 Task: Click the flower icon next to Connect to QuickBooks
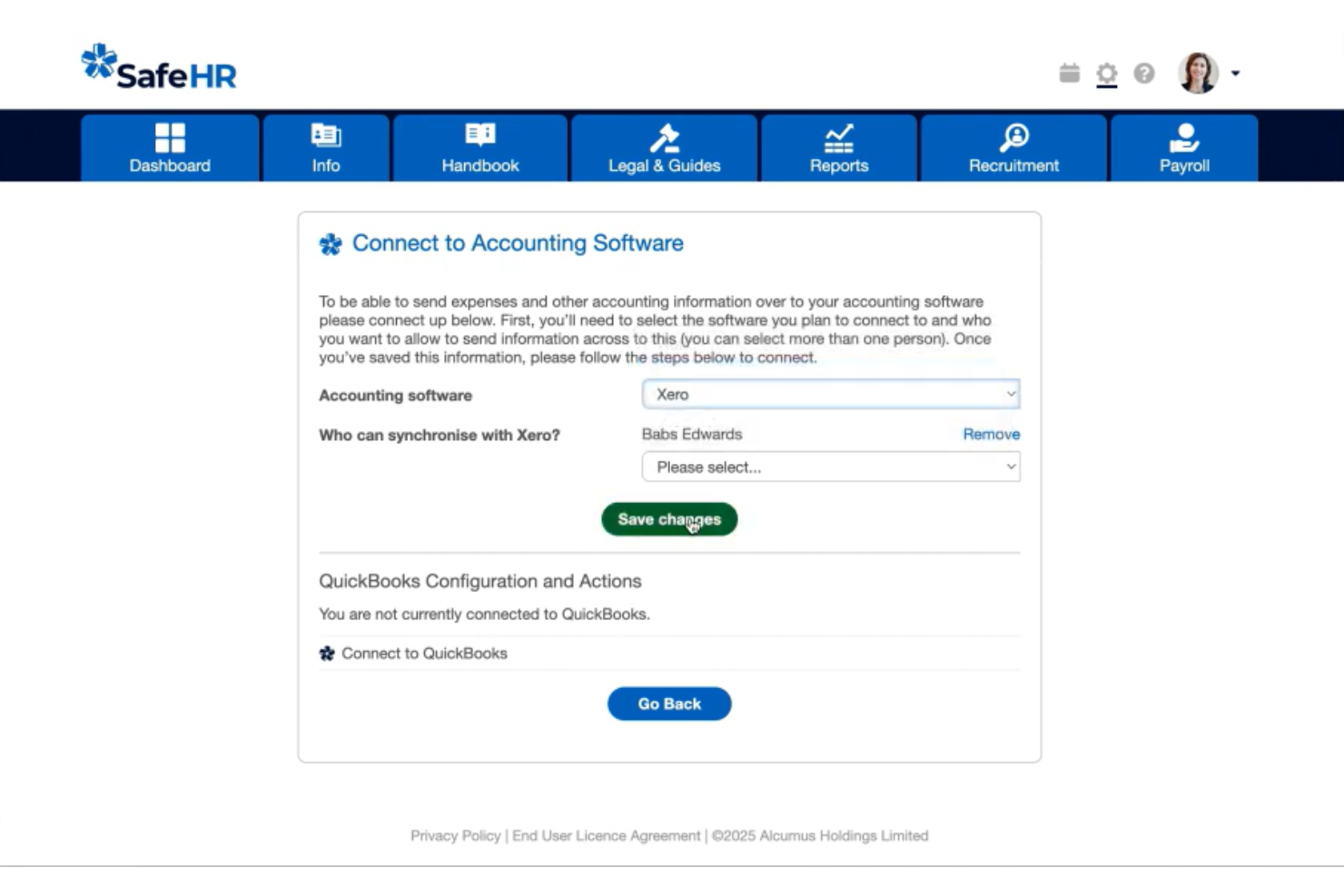tap(327, 653)
